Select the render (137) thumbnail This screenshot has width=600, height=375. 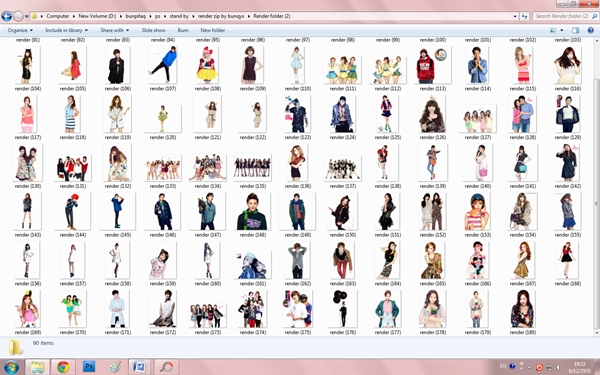coord(342,168)
